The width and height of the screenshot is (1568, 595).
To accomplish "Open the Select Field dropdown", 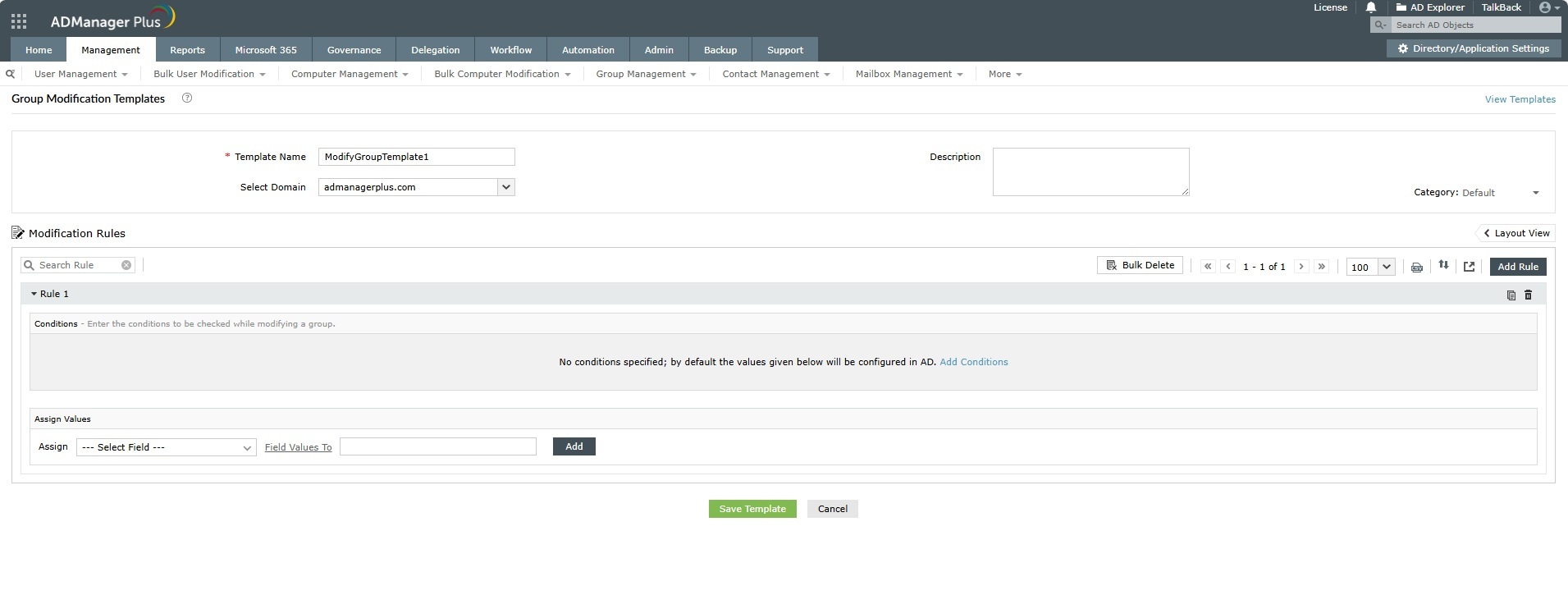I will click(x=167, y=447).
